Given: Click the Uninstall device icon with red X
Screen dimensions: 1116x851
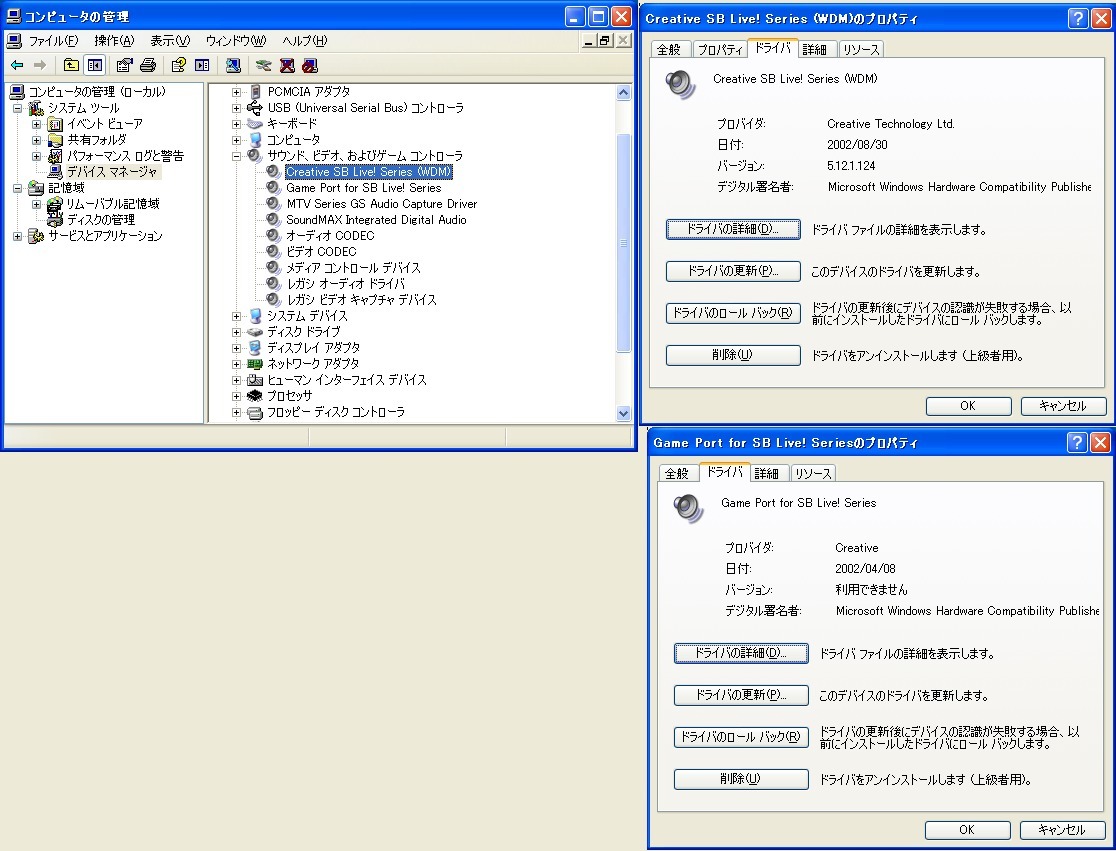Looking at the screenshot, I should [x=287, y=65].
